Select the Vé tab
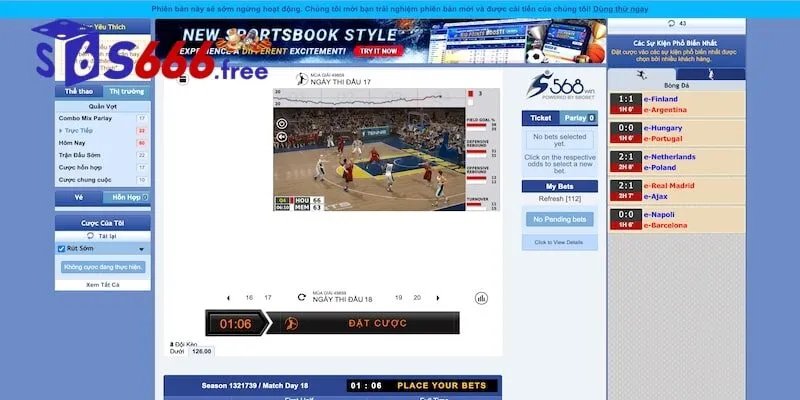 coord(79,198)
